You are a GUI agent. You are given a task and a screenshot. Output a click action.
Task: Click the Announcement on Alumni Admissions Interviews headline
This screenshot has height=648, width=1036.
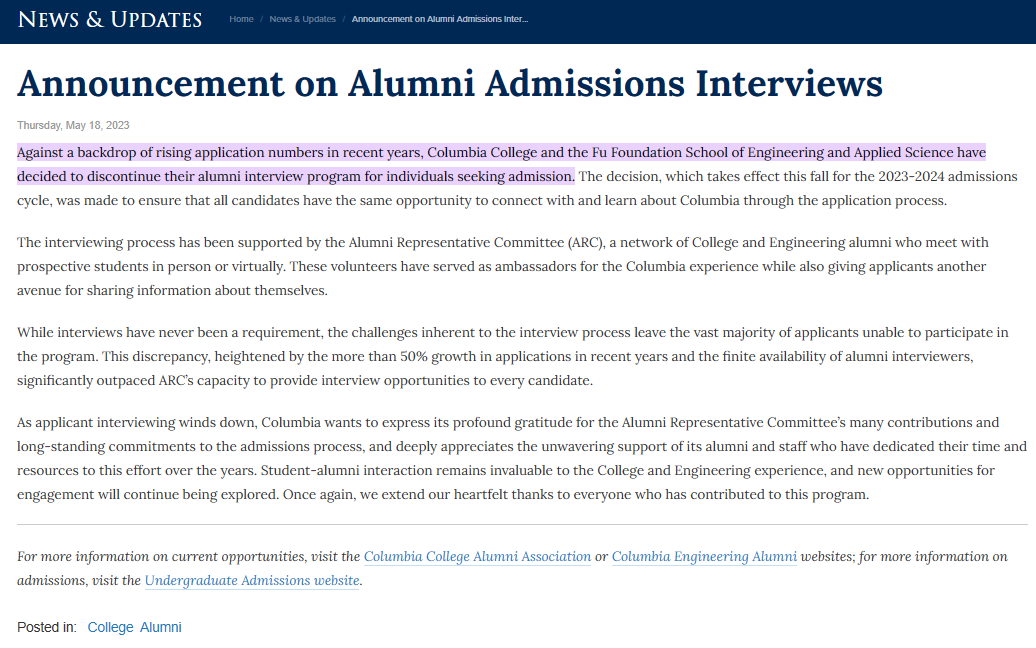pyautogui.click(x=449, y=84)
